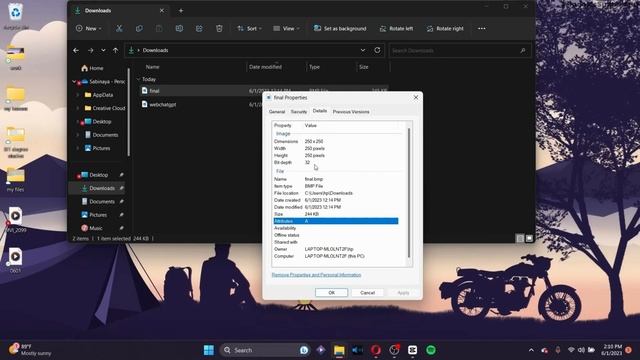Click Rotate right in toolbar
Viewport: 640px width, 360px height.
pos(445,29)
